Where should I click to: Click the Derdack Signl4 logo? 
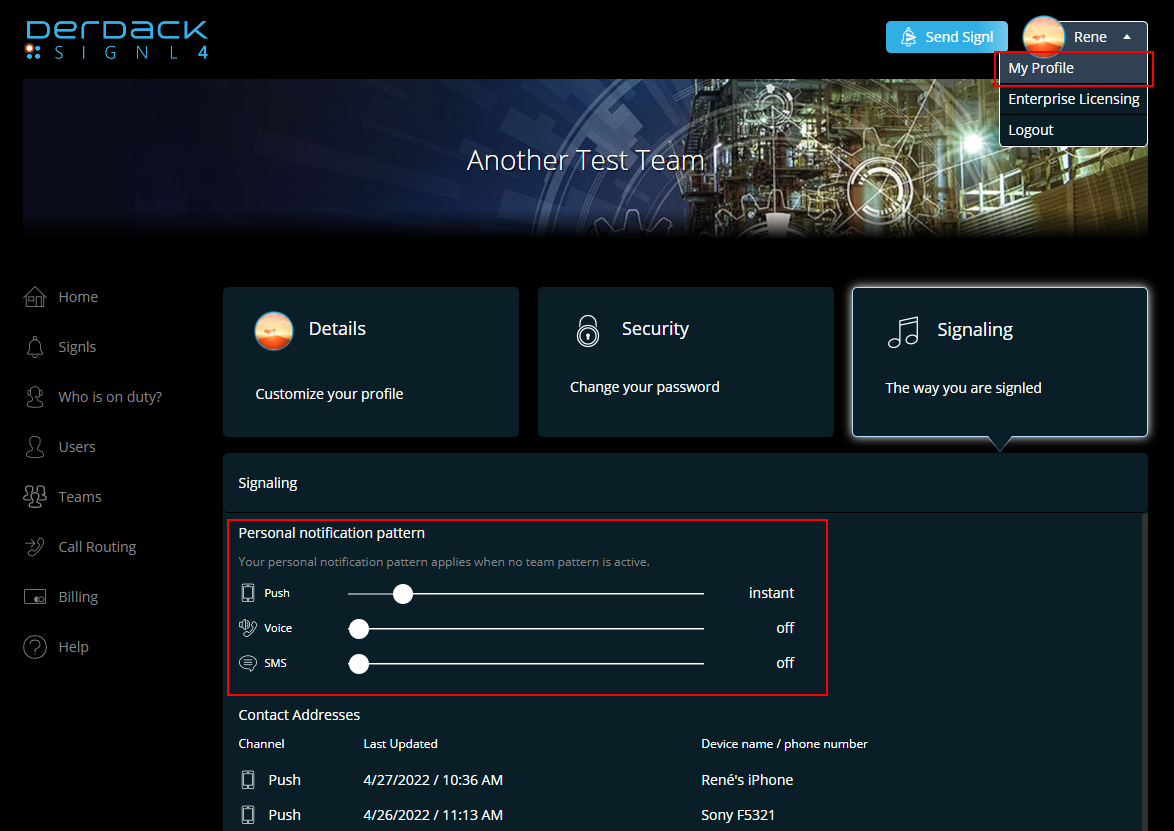[x=117, y=40]
